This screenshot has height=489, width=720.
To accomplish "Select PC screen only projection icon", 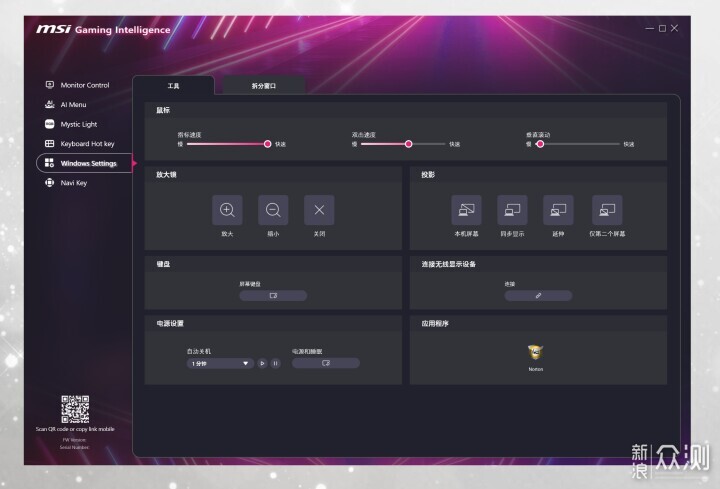I will [467, 210].
